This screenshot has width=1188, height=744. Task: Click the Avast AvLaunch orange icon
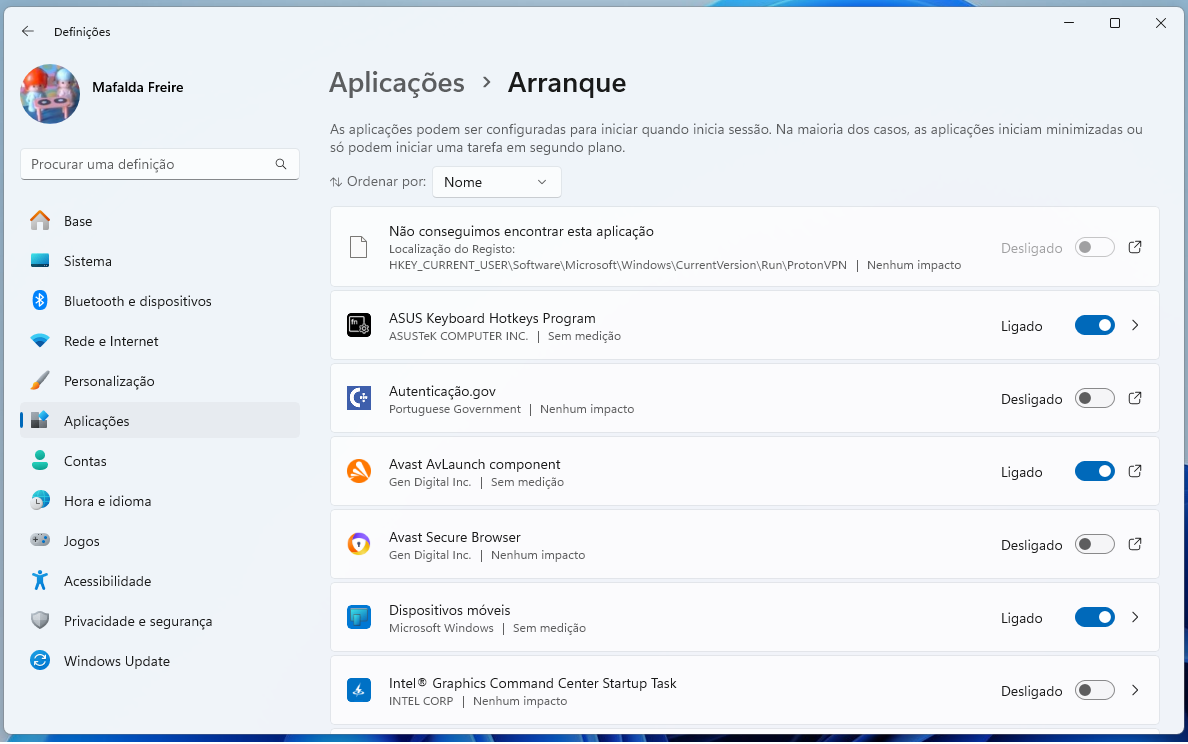point(359,471)
